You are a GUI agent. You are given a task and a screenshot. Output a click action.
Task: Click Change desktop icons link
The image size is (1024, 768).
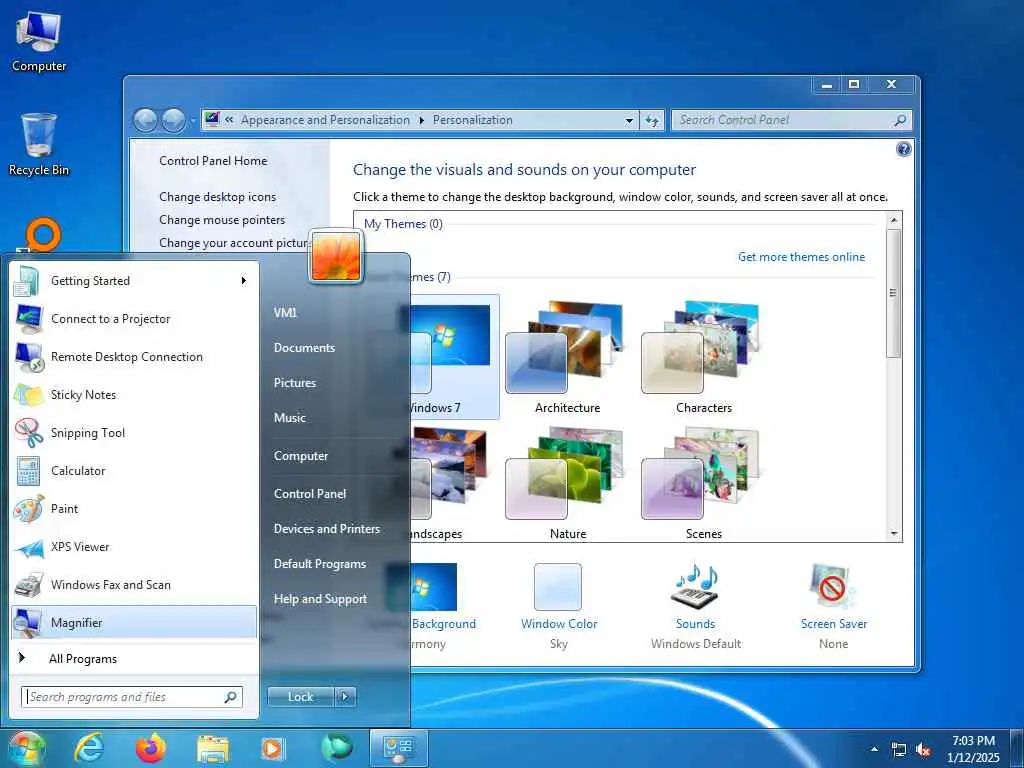217,197
